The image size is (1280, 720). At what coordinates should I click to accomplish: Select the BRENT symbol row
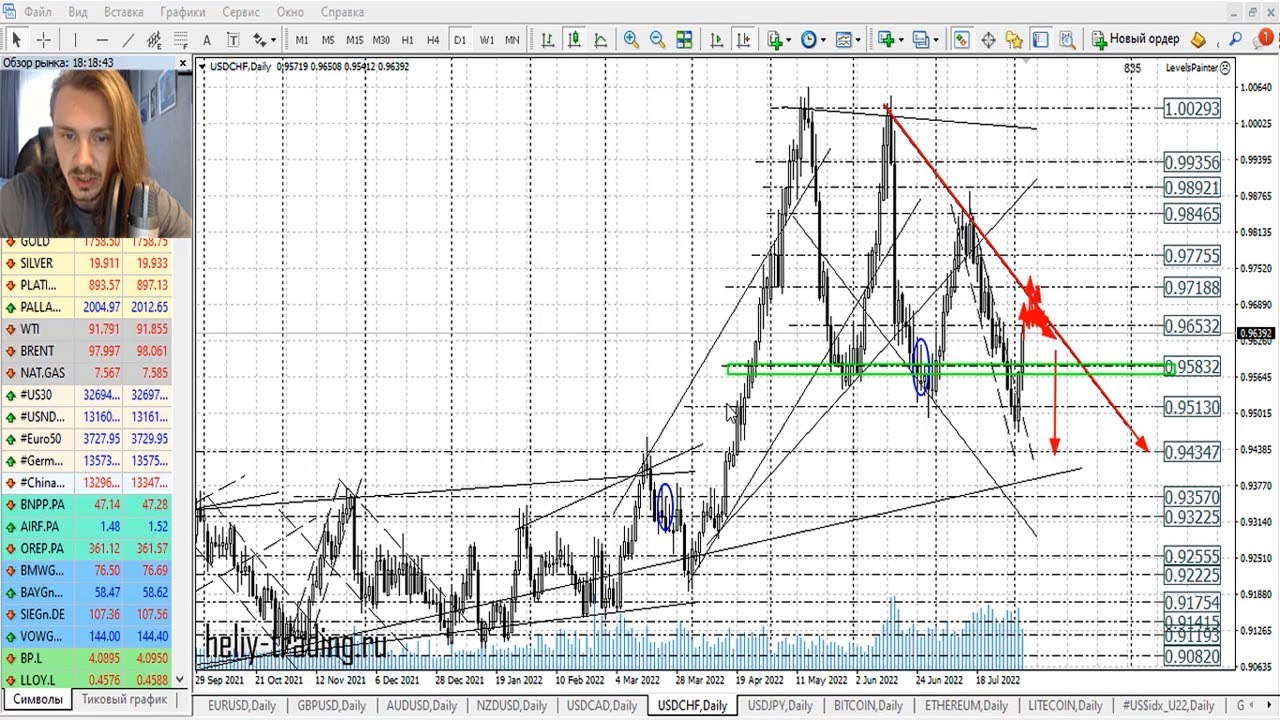click(x=87, y=351)
